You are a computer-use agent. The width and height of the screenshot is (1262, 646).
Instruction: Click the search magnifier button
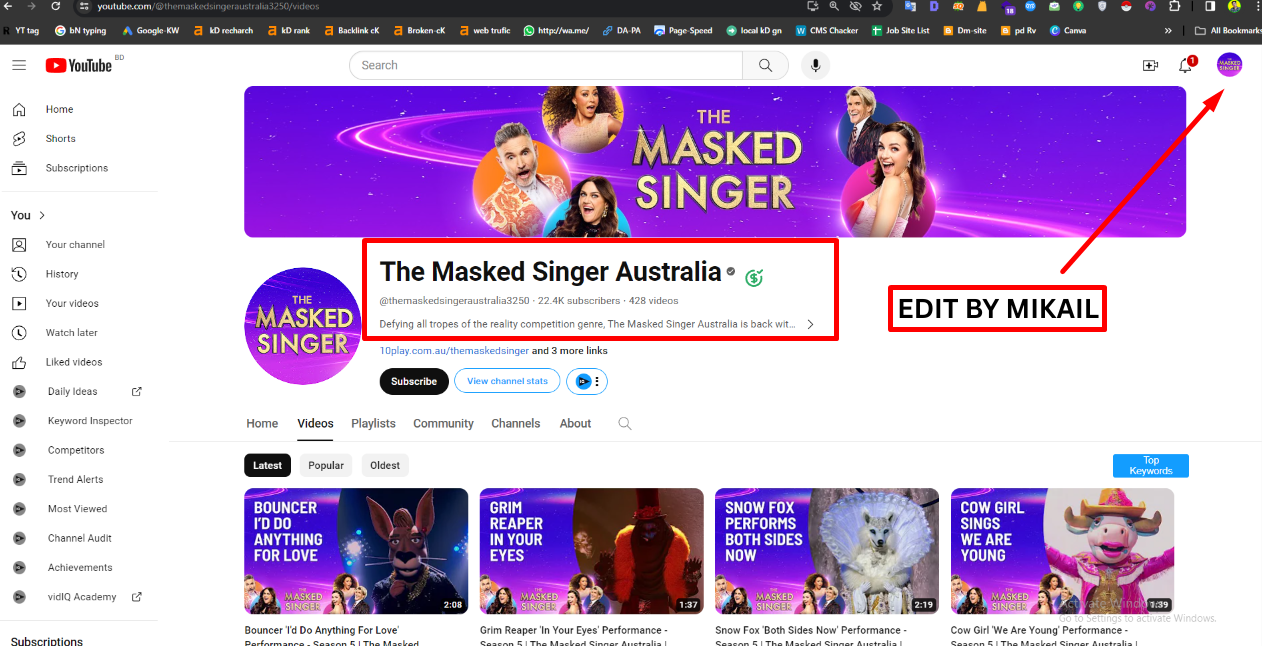[765, 65]
